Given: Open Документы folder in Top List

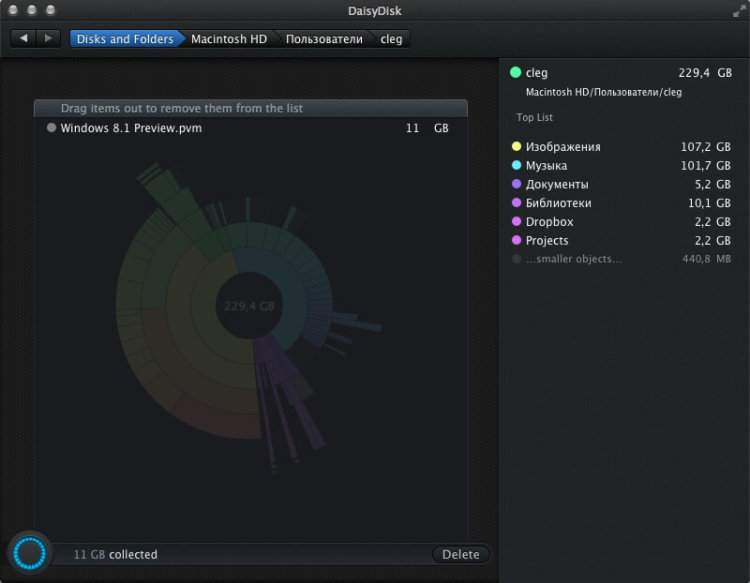Looking at the screenshot, I should (621, 184).
